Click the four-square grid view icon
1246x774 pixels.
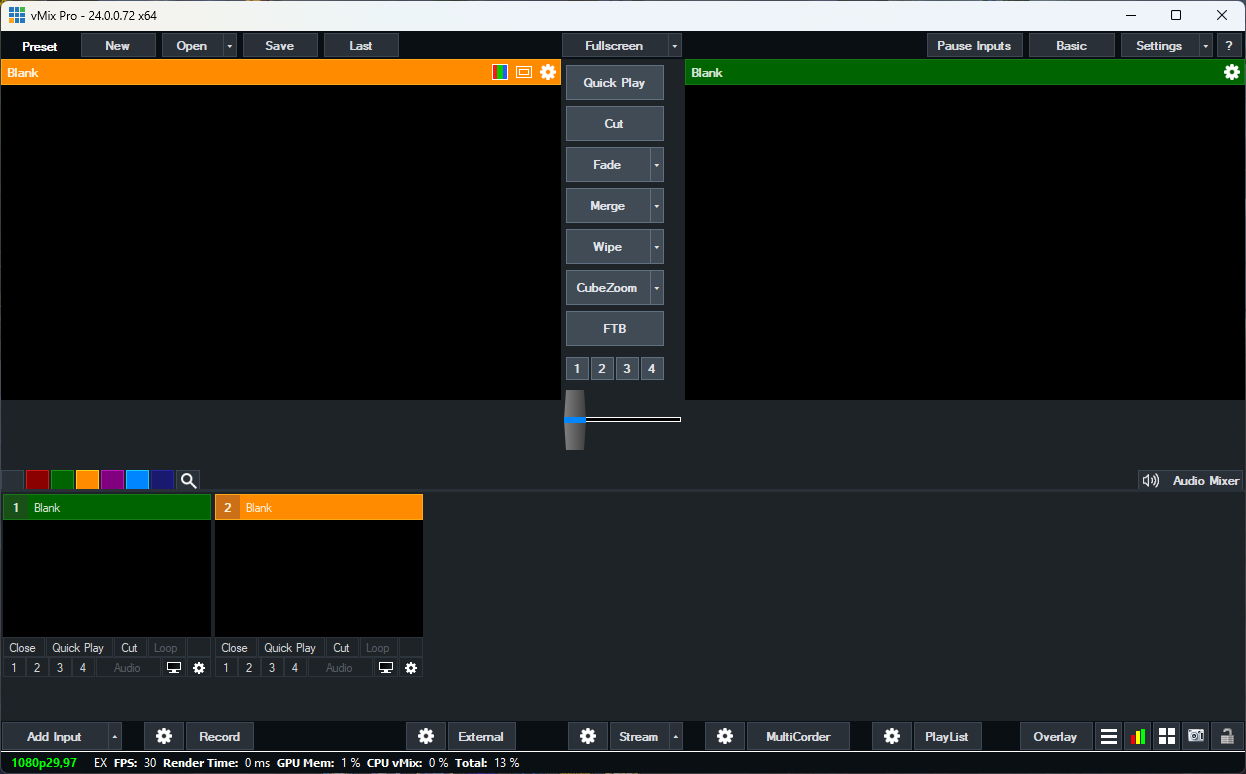1167,736
